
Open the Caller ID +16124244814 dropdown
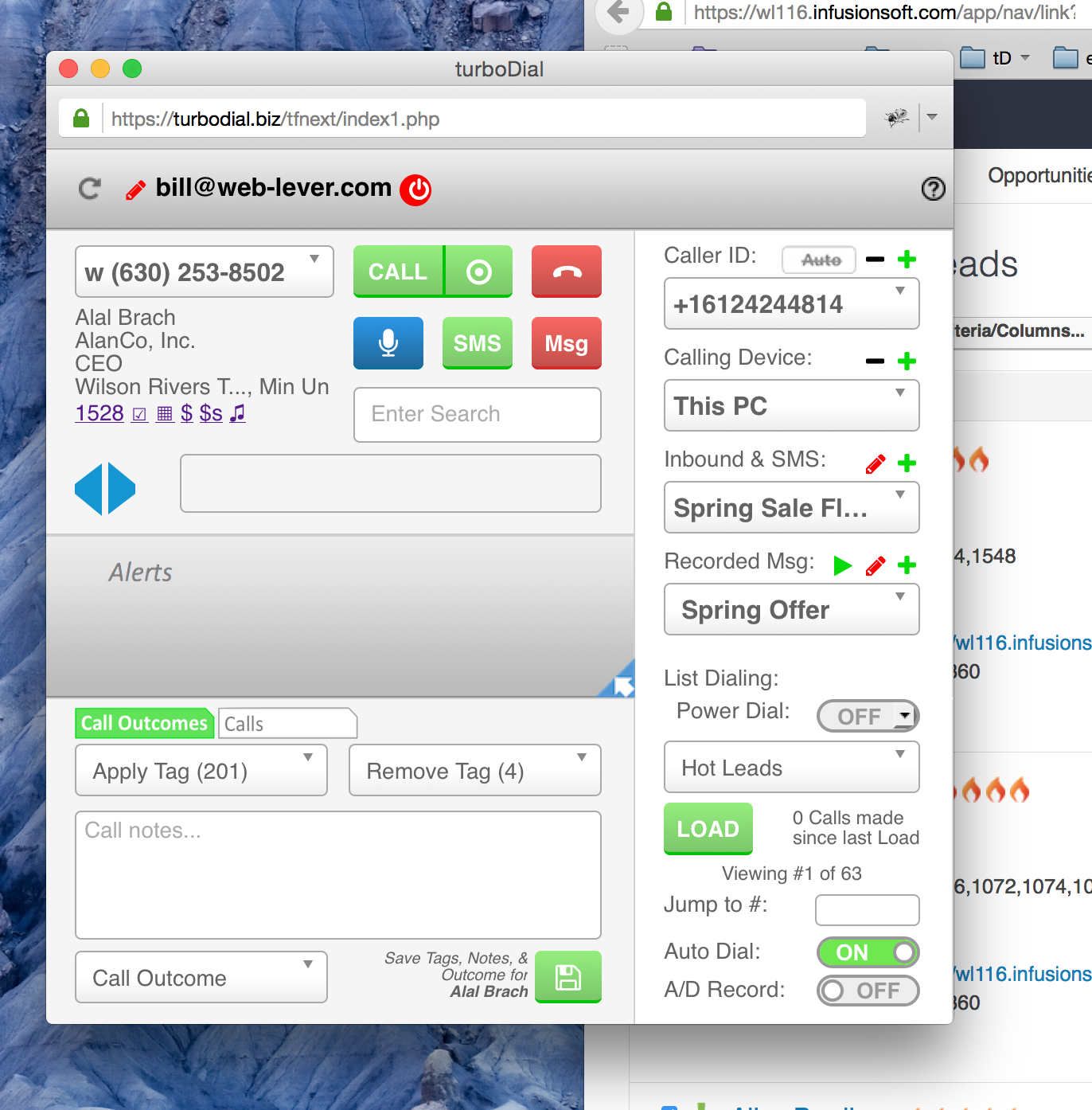(792, 303)
